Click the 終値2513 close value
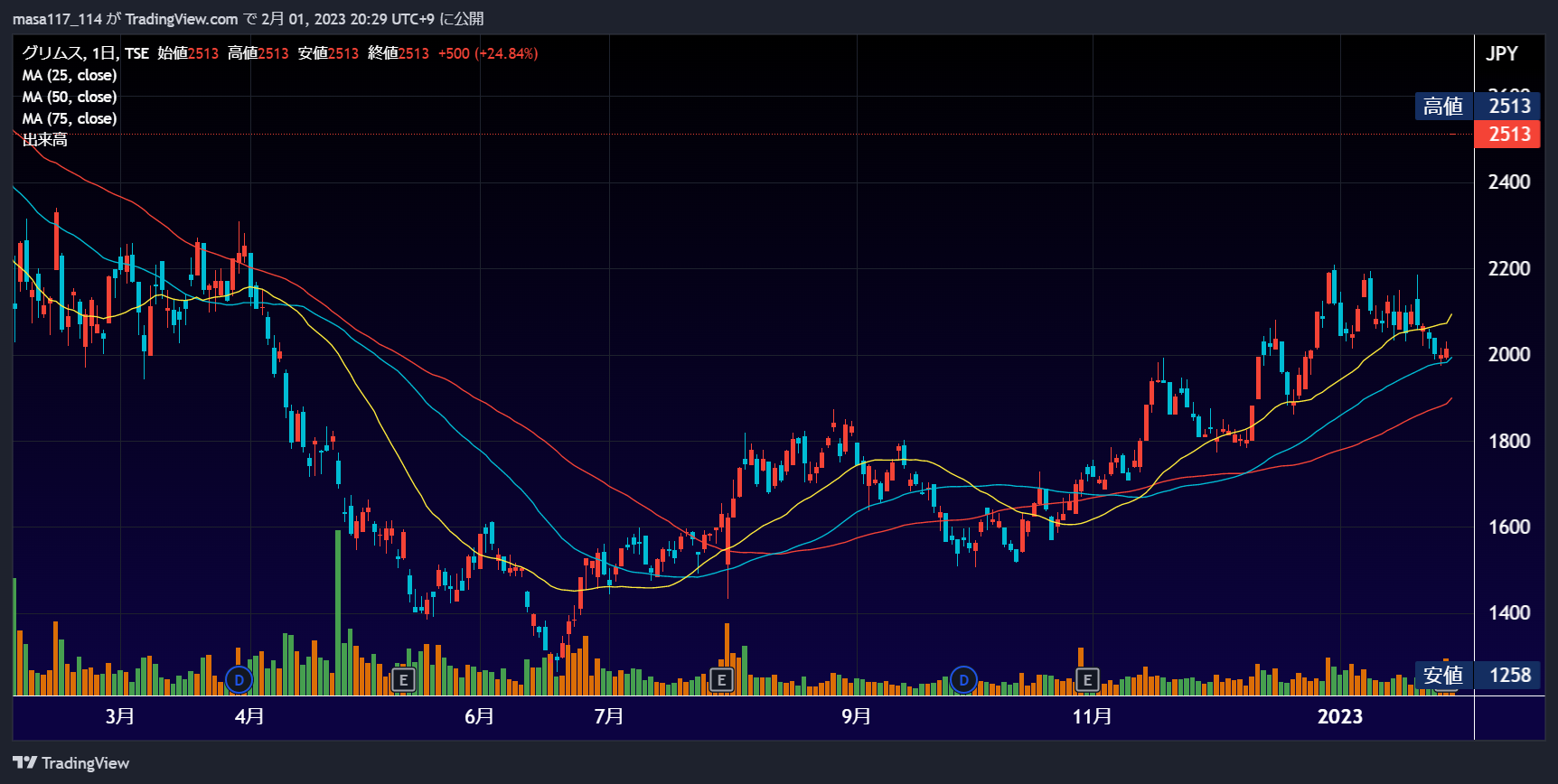The height and width of the screenshot is (784, 1558). click(x=399, y=53)
